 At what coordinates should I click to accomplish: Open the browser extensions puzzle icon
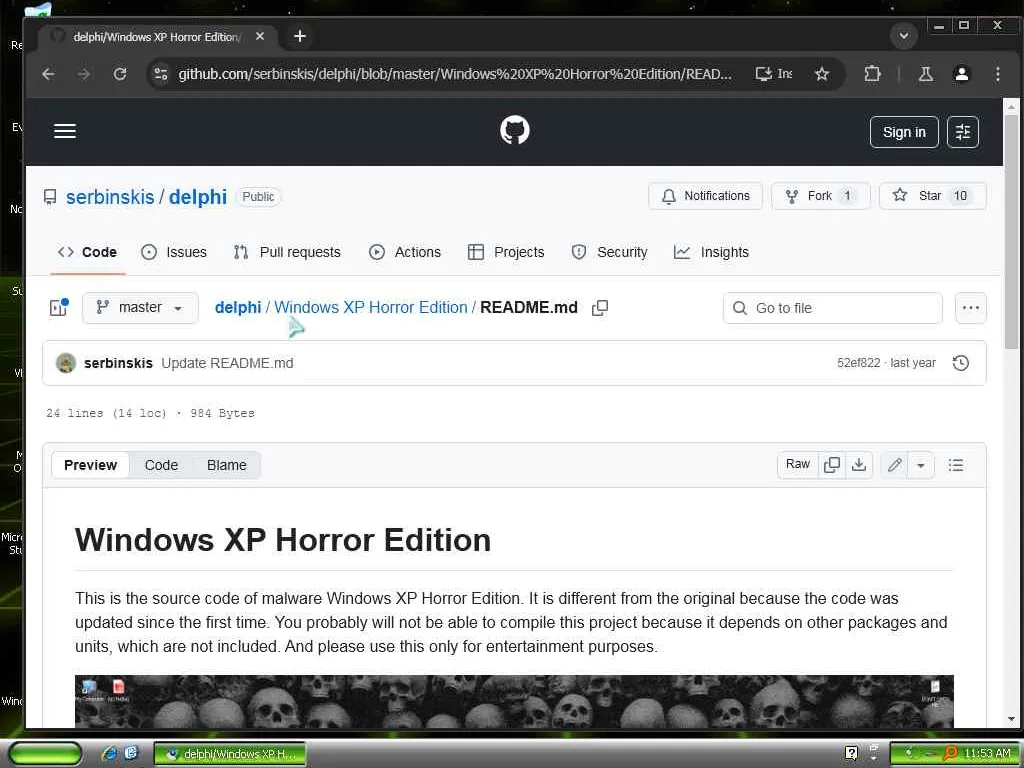pos(872,74)
